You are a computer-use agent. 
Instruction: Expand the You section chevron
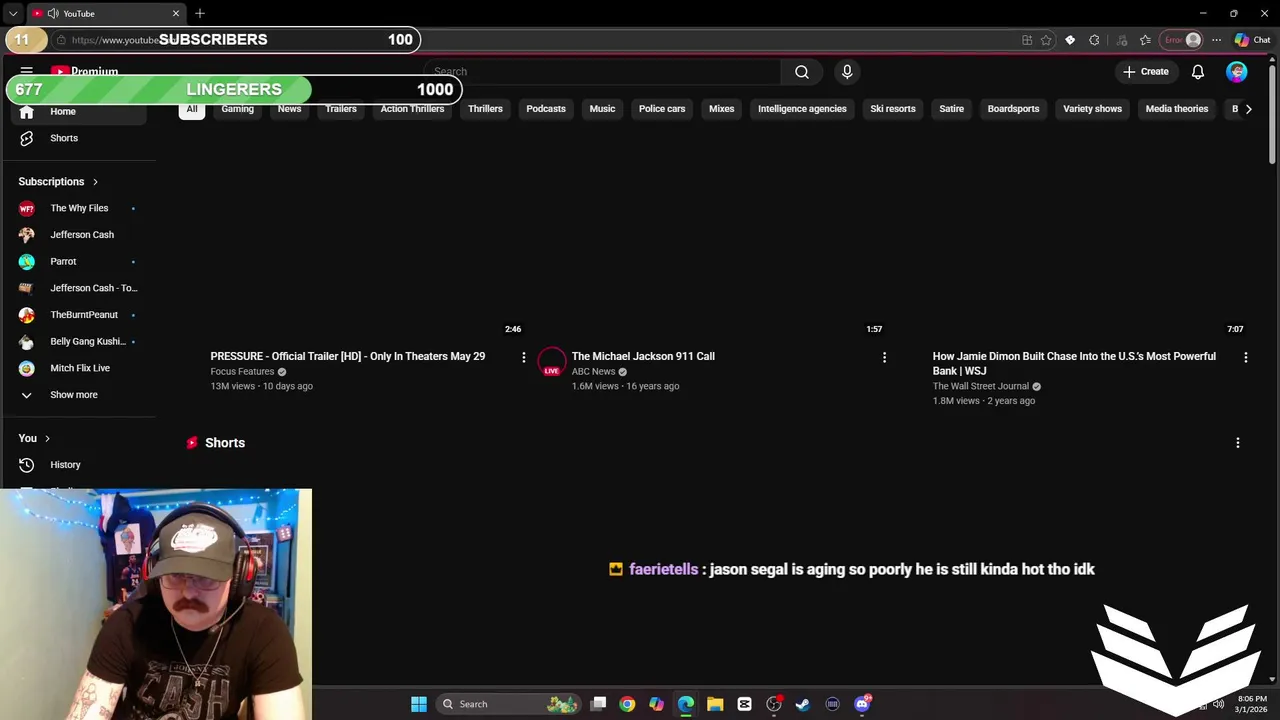point(47,439)
